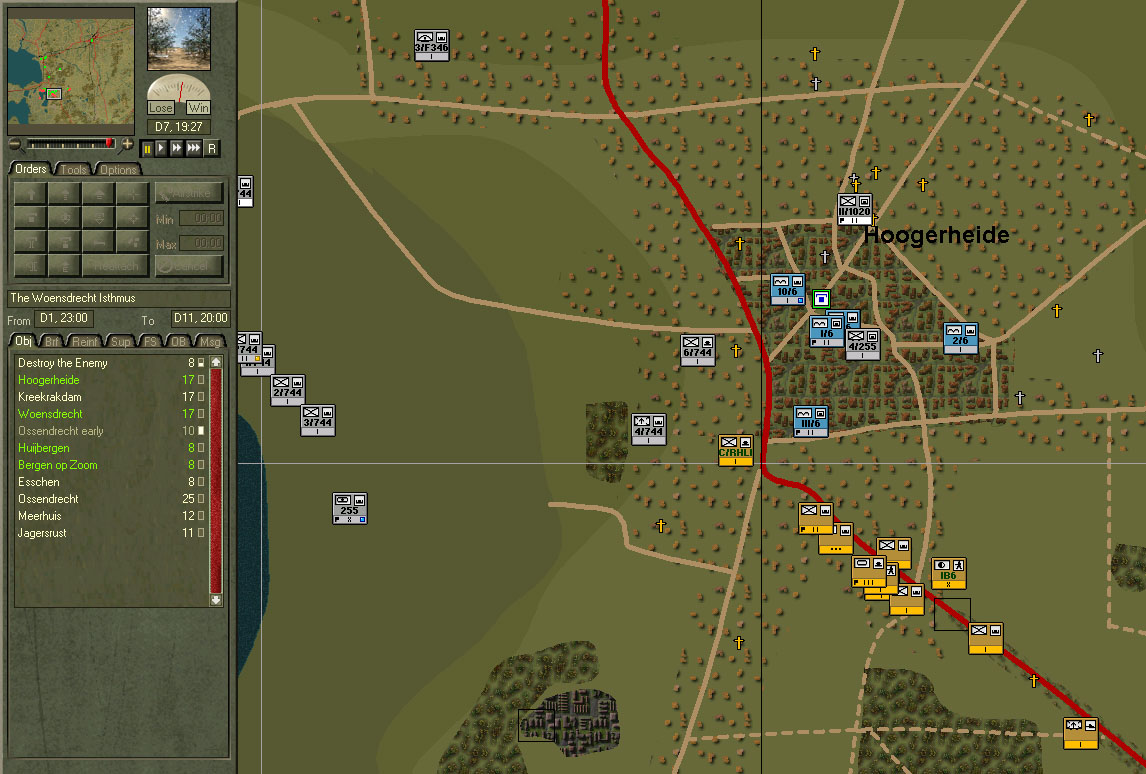The height and width of the screenshot is (774, 1146).
Task: Click the overview minimap
Action: coord(71,71)
